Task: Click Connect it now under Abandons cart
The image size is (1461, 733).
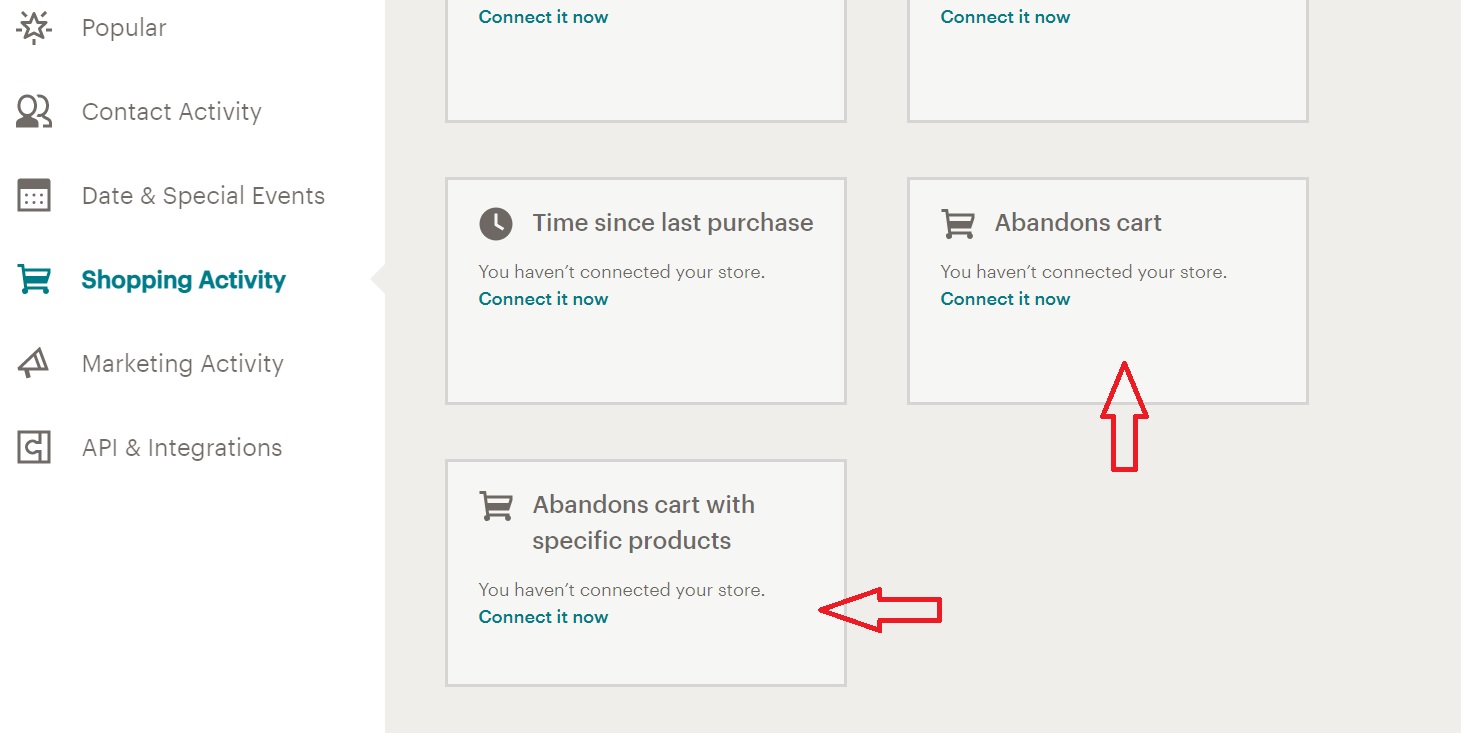Action: [x=1005, y=299]
